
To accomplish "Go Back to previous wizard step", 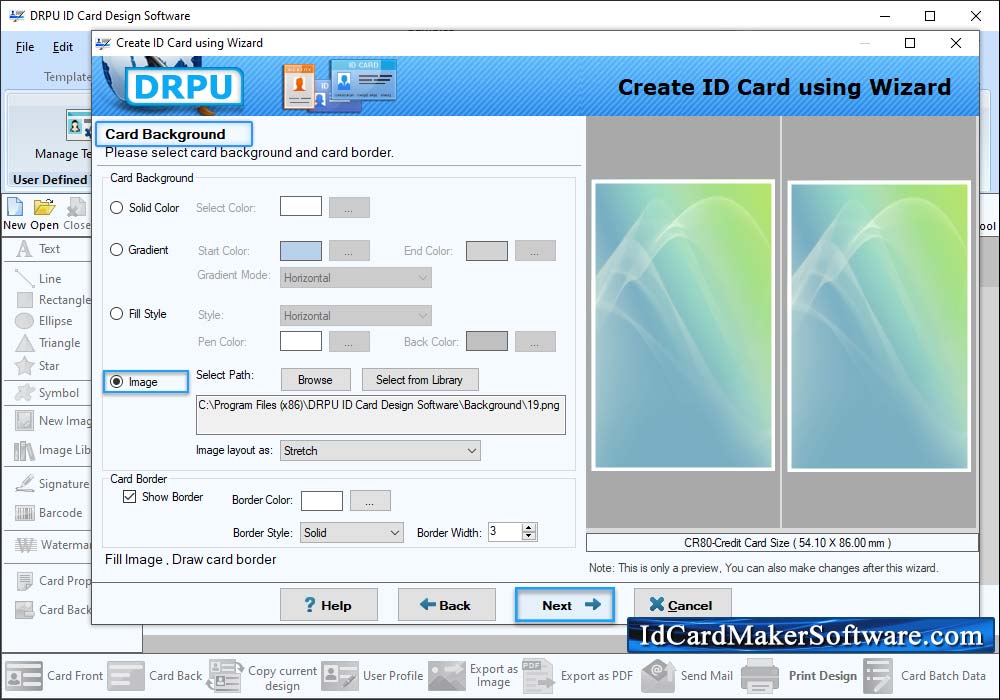I will point(446,605).
